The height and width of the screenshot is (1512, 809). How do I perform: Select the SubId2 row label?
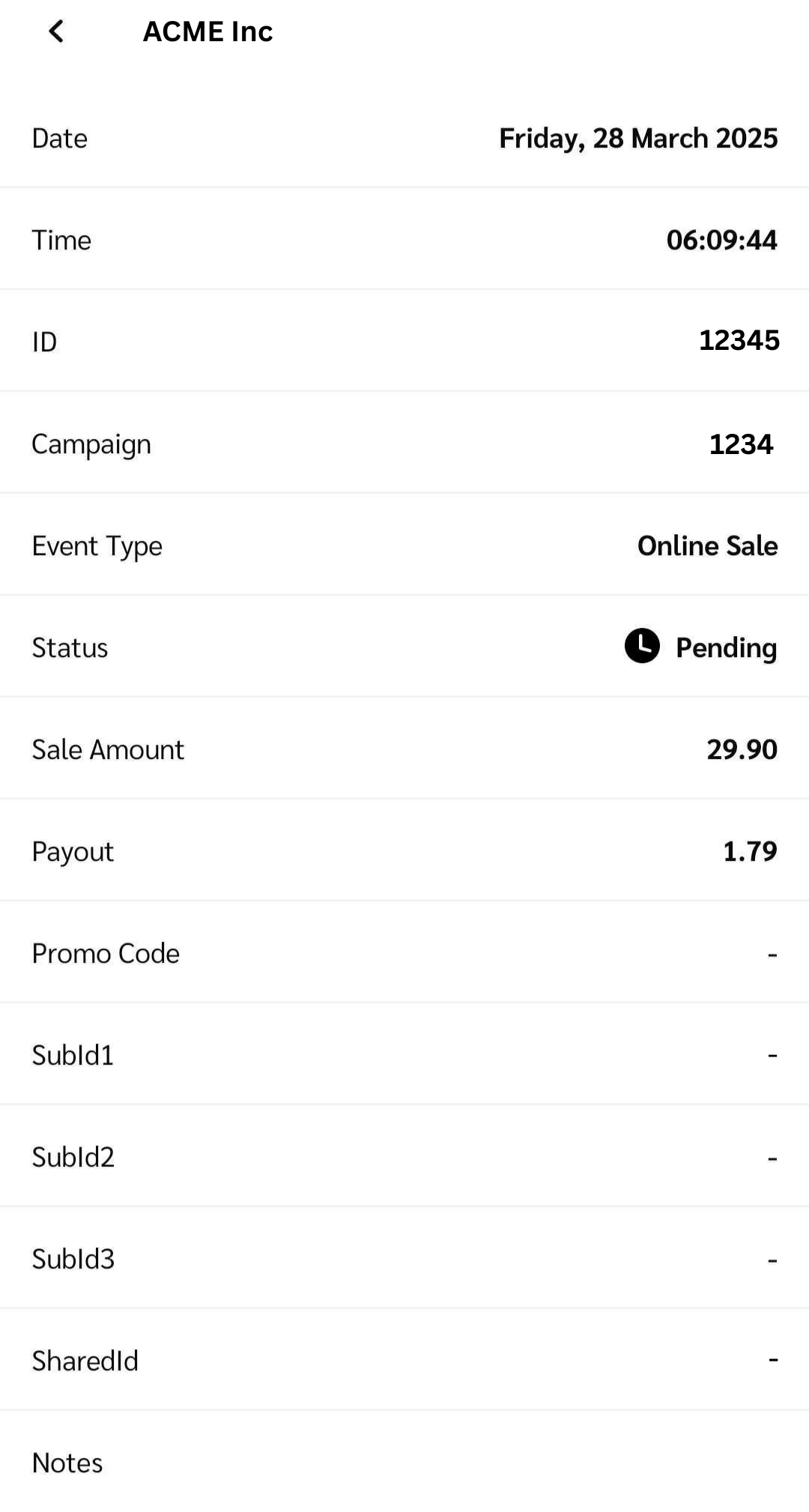pyautogui.click(x=73, y=1158)
